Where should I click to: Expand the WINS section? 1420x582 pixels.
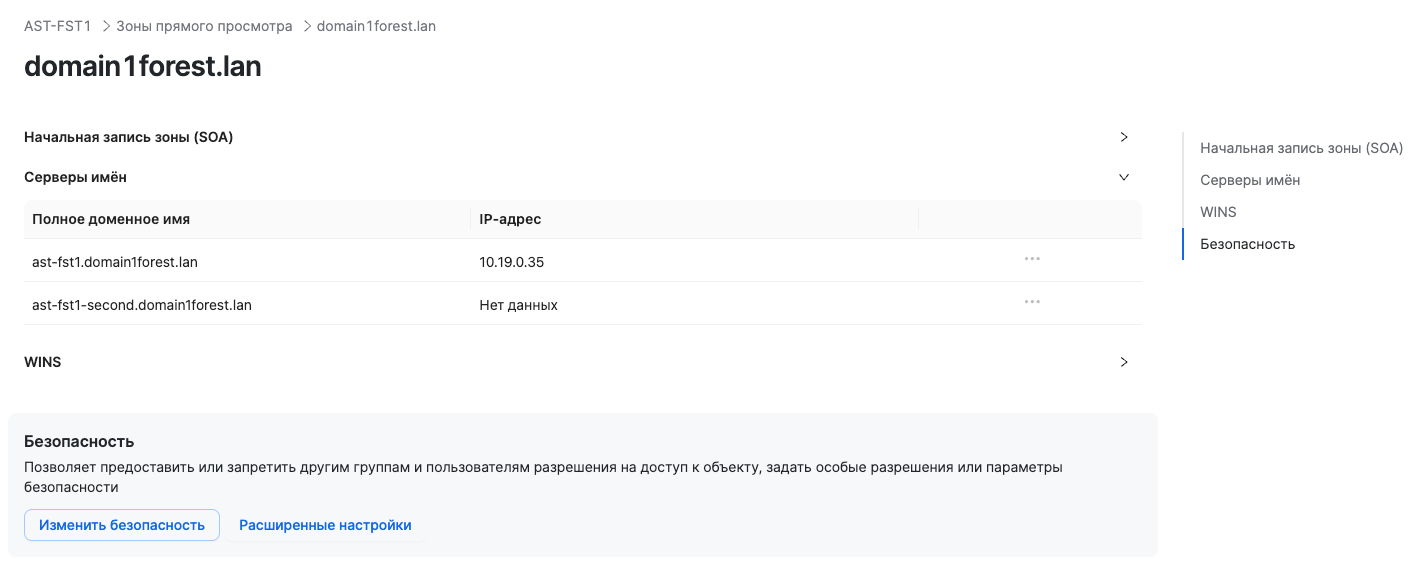(1122, 362)
